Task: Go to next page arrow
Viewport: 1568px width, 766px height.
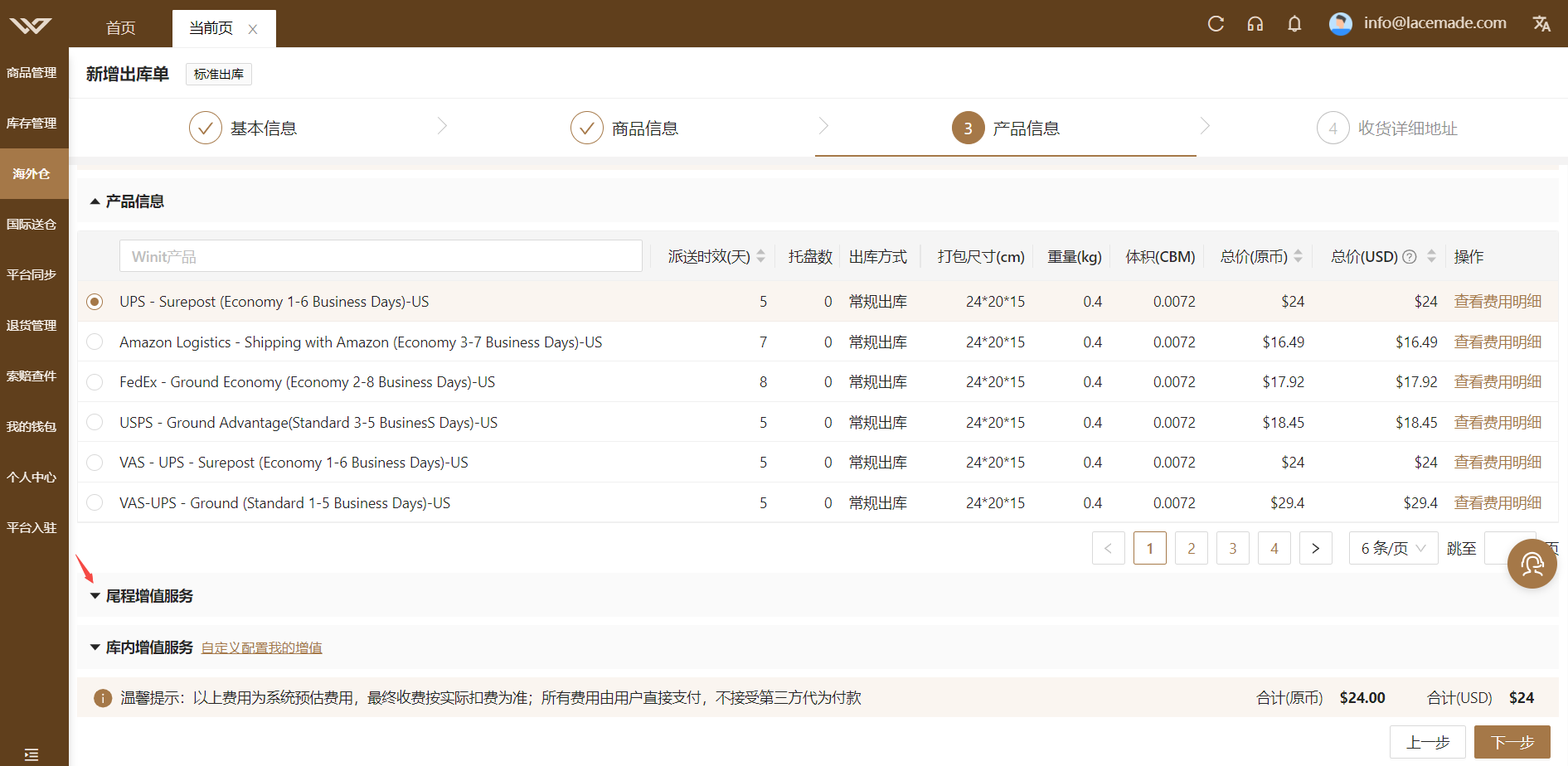Action: [1316, 548]
